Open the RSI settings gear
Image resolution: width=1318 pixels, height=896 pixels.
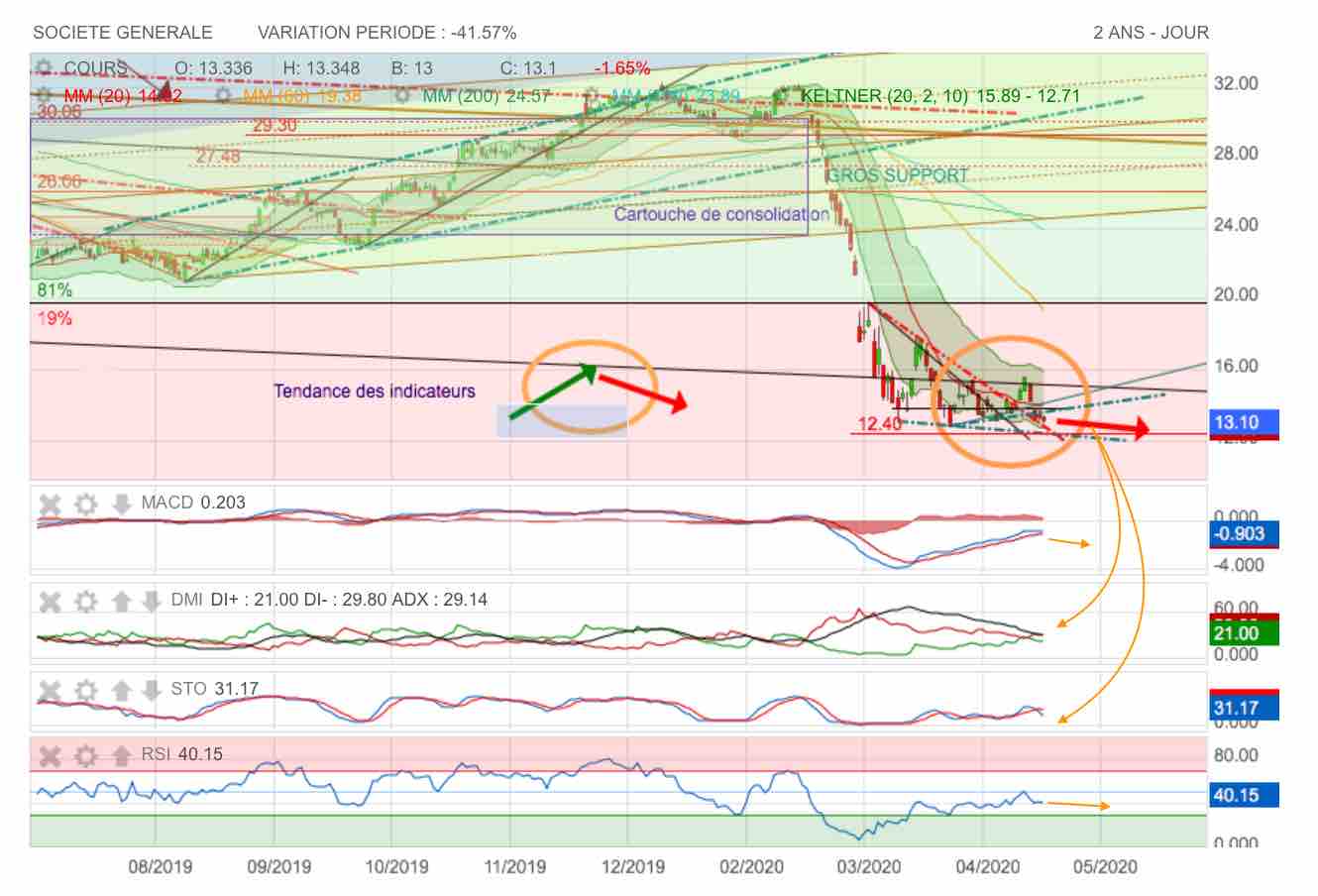click(86, 756)
